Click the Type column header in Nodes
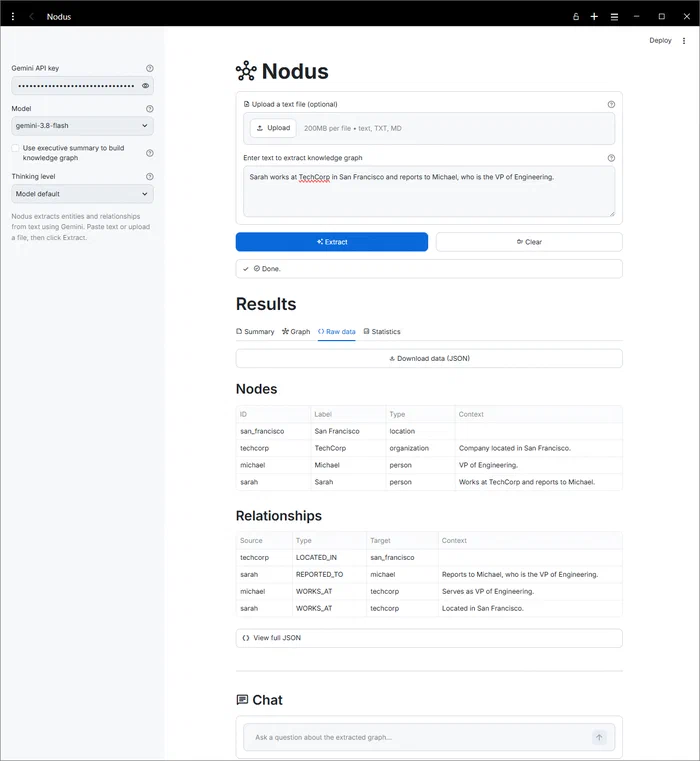 (x=420, y=414)
